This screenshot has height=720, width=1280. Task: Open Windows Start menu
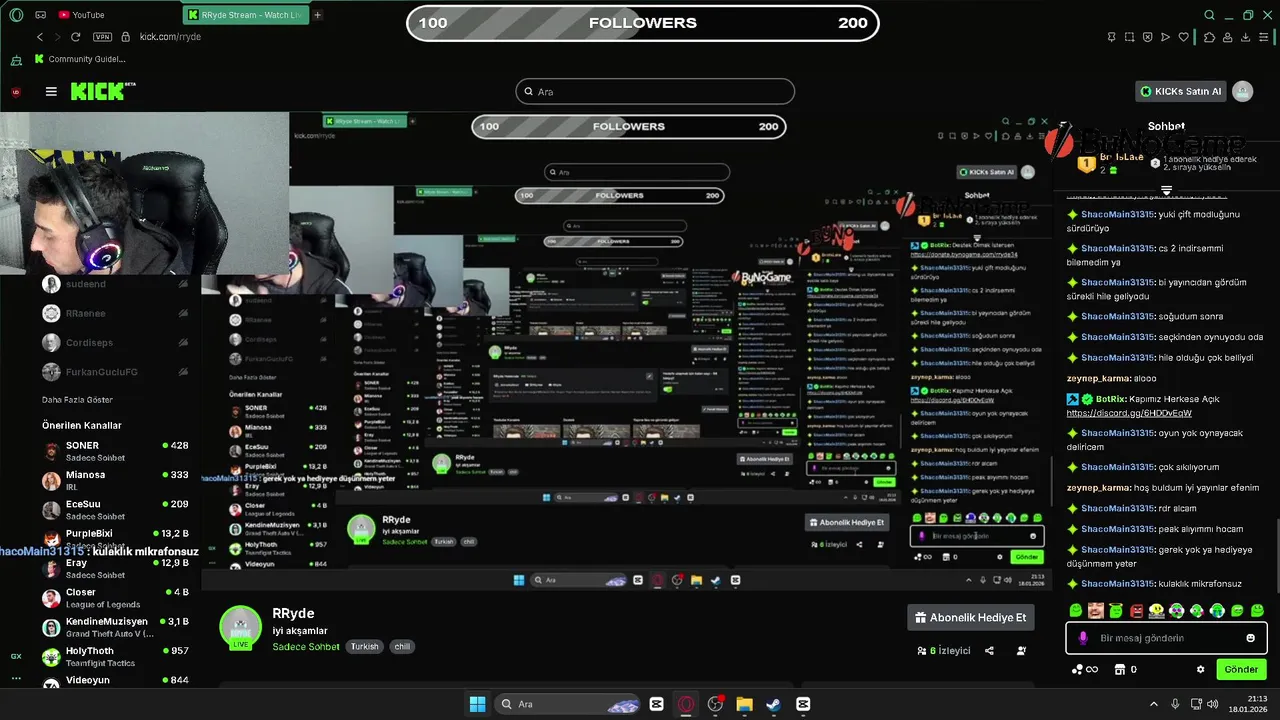point(477,704)
